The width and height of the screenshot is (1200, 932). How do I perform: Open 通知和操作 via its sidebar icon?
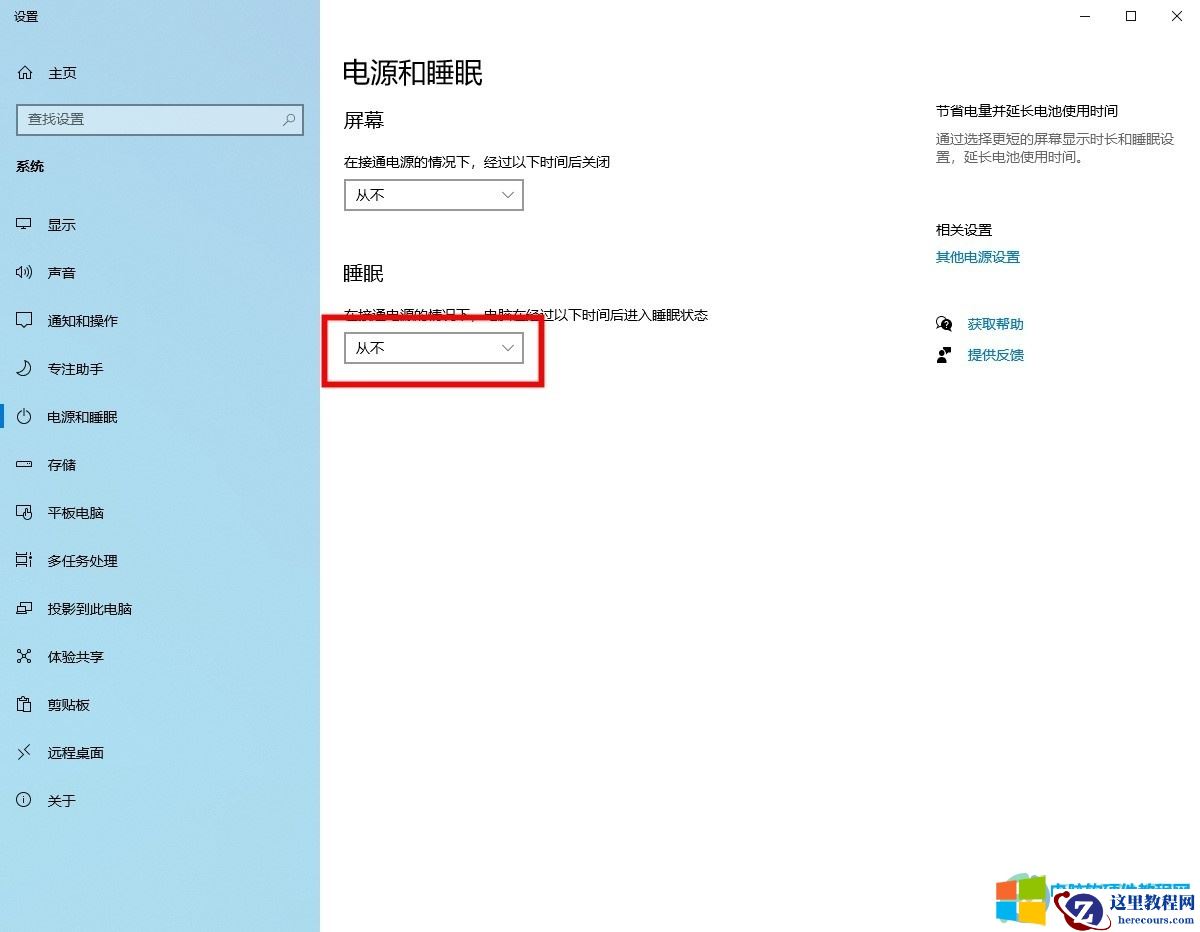(24, 320)
